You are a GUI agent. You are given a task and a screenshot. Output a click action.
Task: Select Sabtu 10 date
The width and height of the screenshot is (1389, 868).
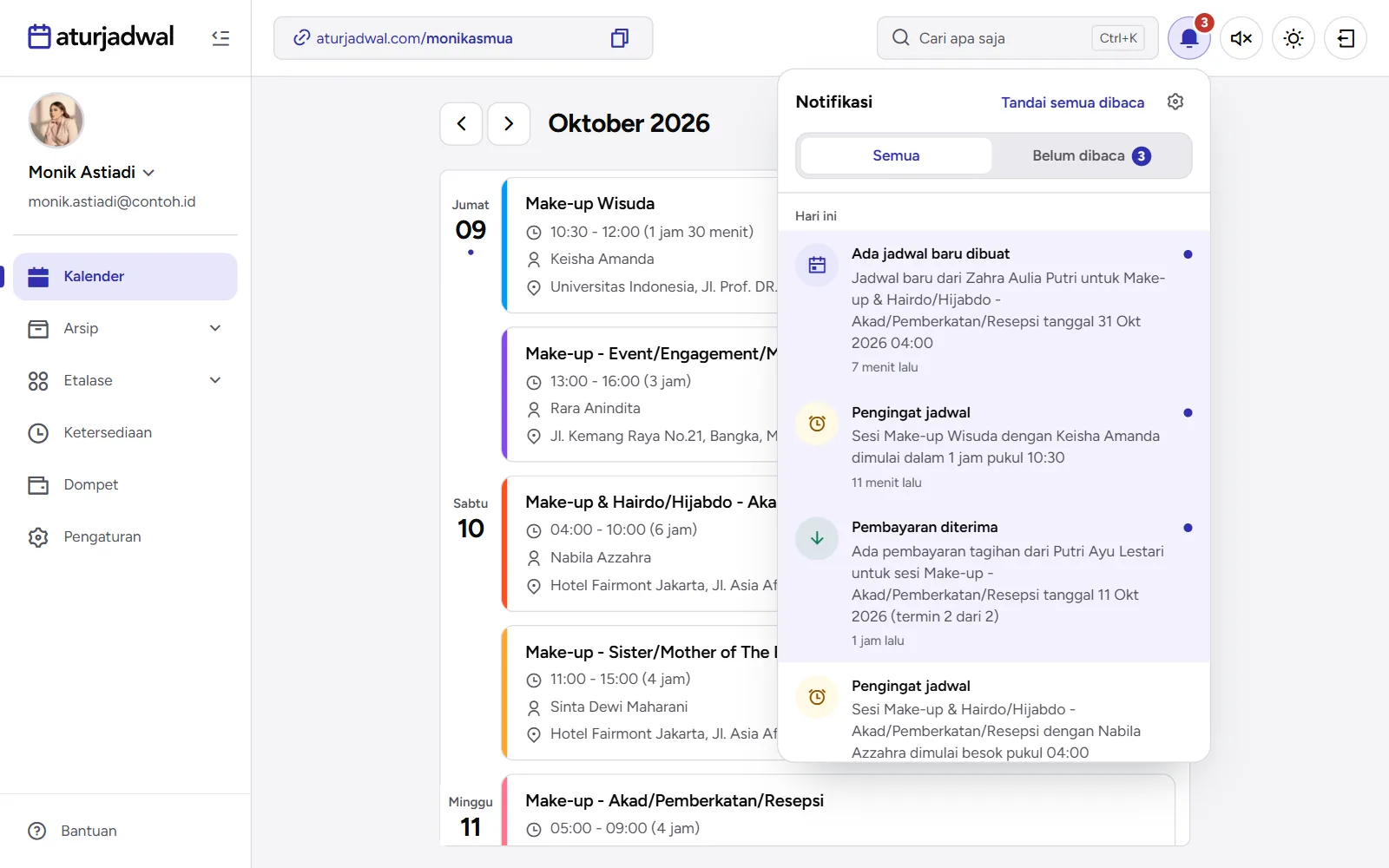tap(471, 520)
